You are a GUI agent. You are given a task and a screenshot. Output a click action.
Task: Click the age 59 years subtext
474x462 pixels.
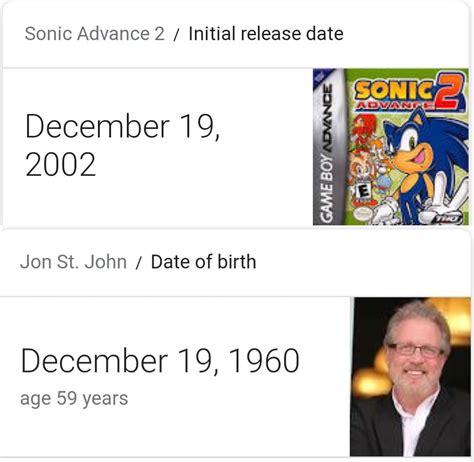click(74, 399)
